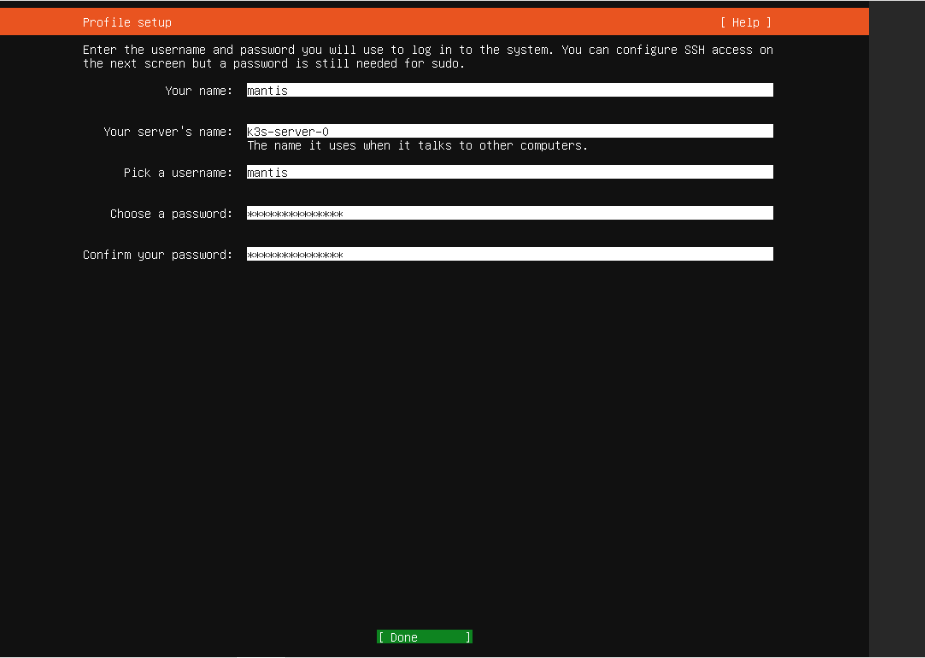Click the opening bracket of the Help button
The width and height of the screenshot is (925, 658).
(723, 22)
